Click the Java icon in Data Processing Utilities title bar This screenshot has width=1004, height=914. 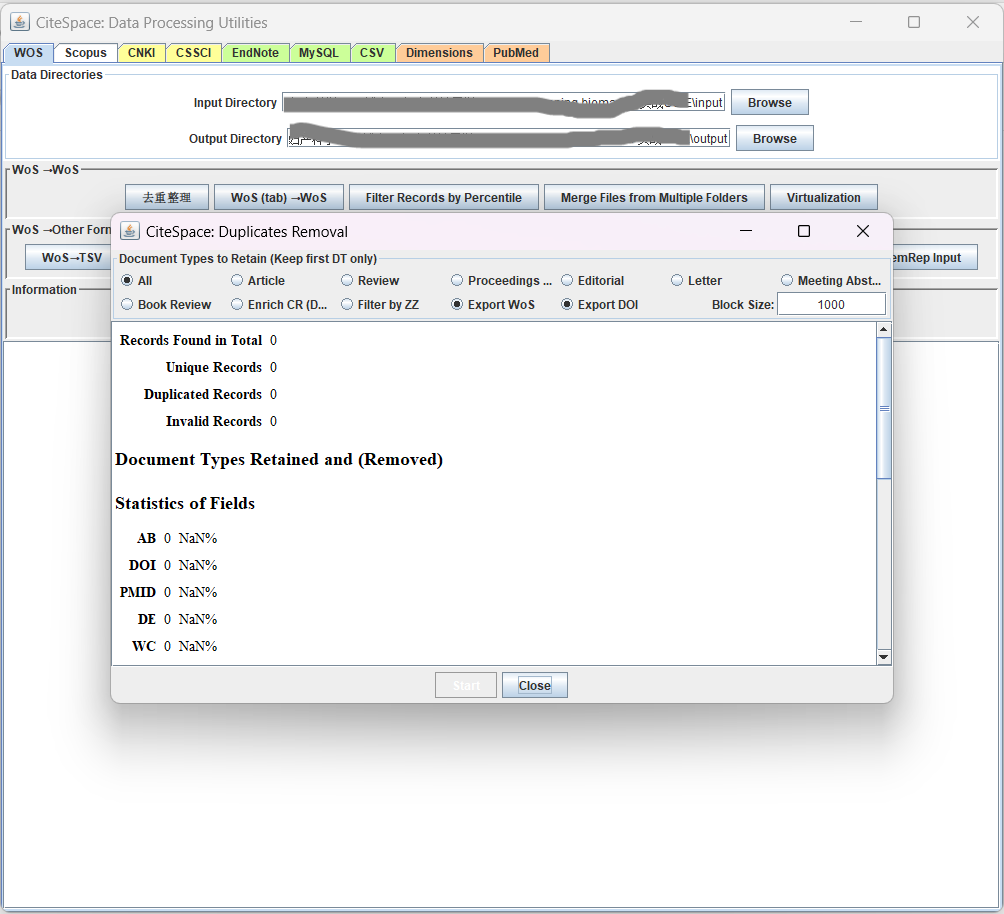pyautogui.click(x=20, y=22)
